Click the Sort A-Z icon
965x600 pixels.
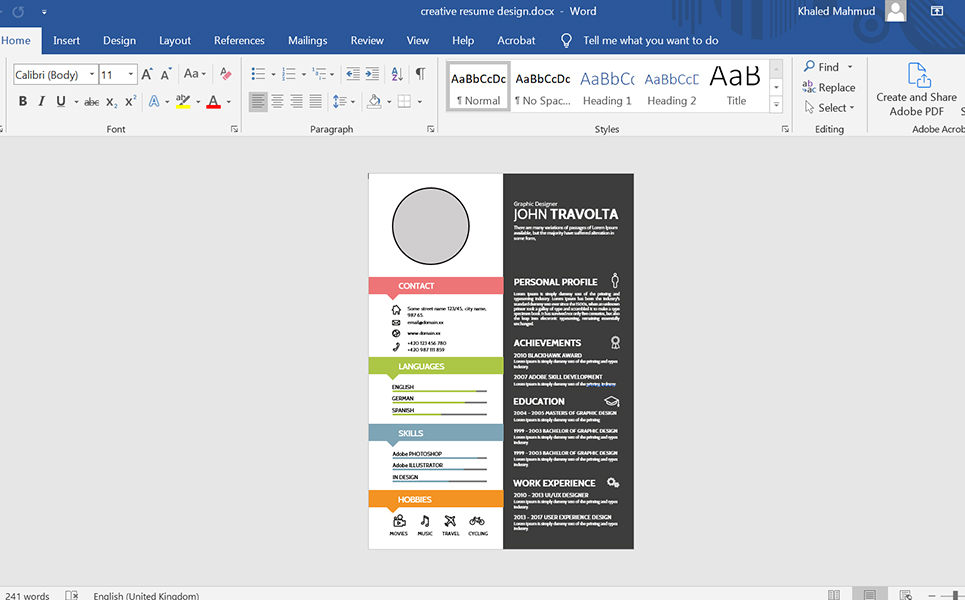(x=397, y=74)
